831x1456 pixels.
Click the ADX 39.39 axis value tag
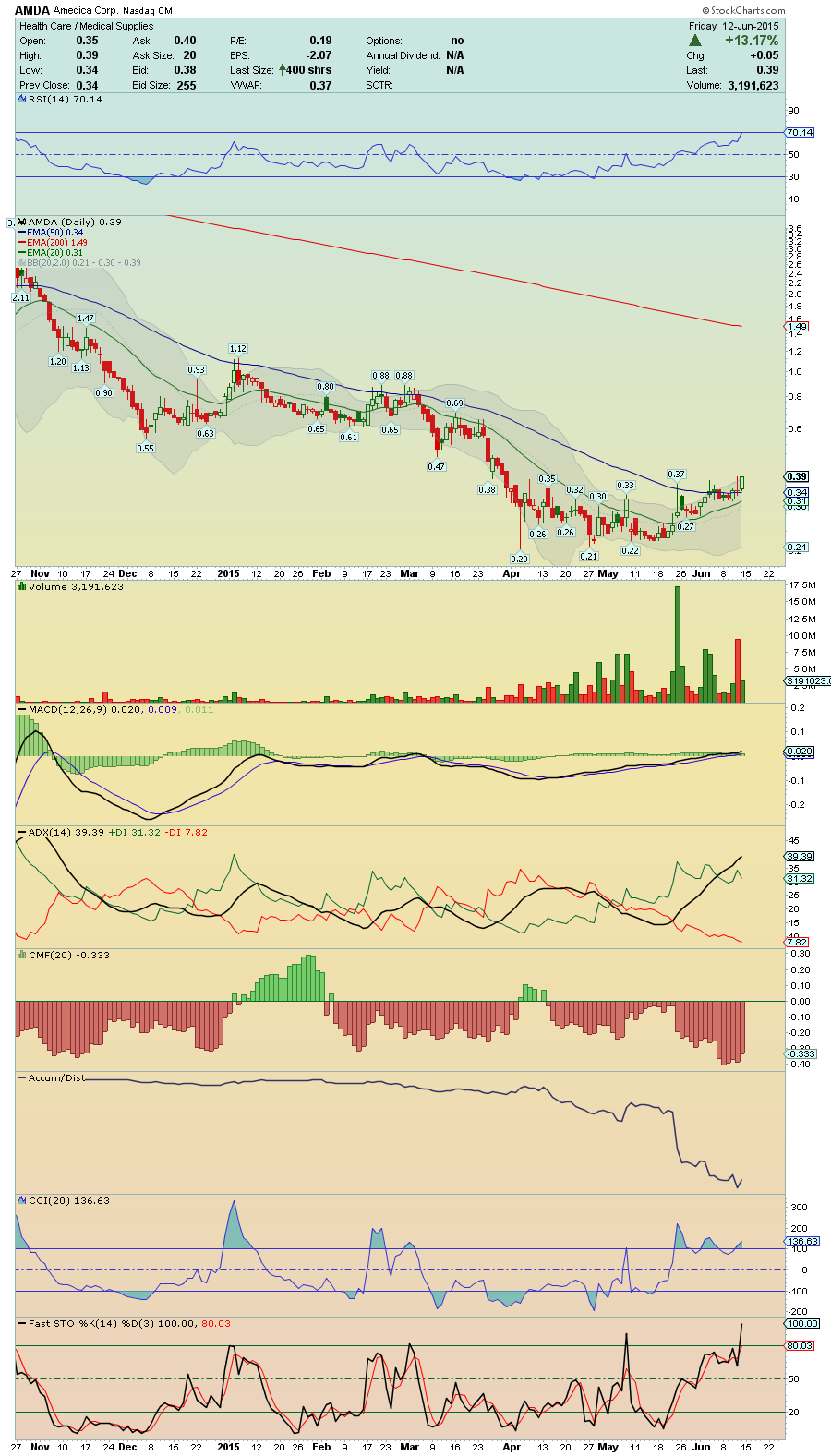pos(800,857)
